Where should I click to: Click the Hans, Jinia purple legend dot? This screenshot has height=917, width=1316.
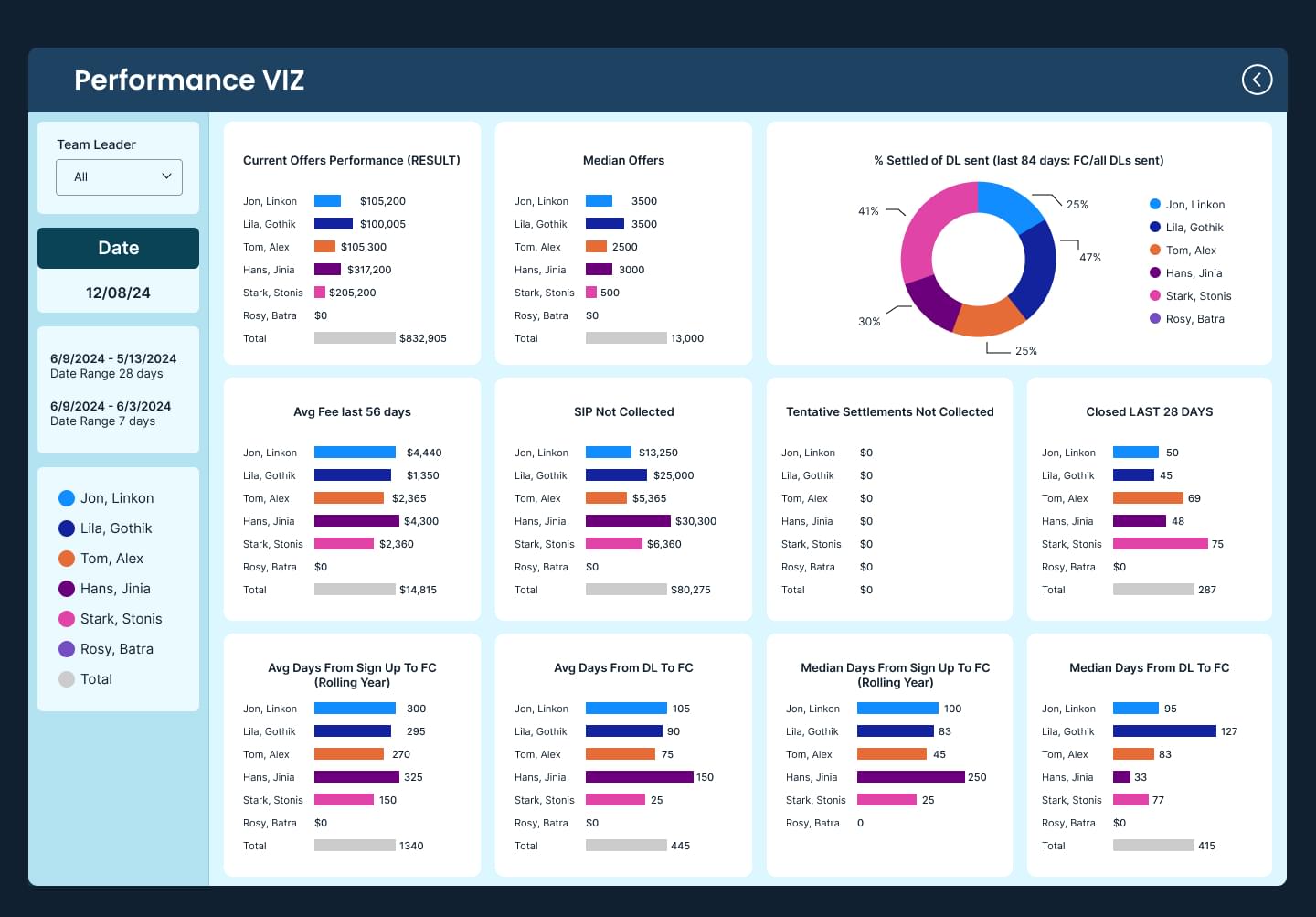pos(67,589)
